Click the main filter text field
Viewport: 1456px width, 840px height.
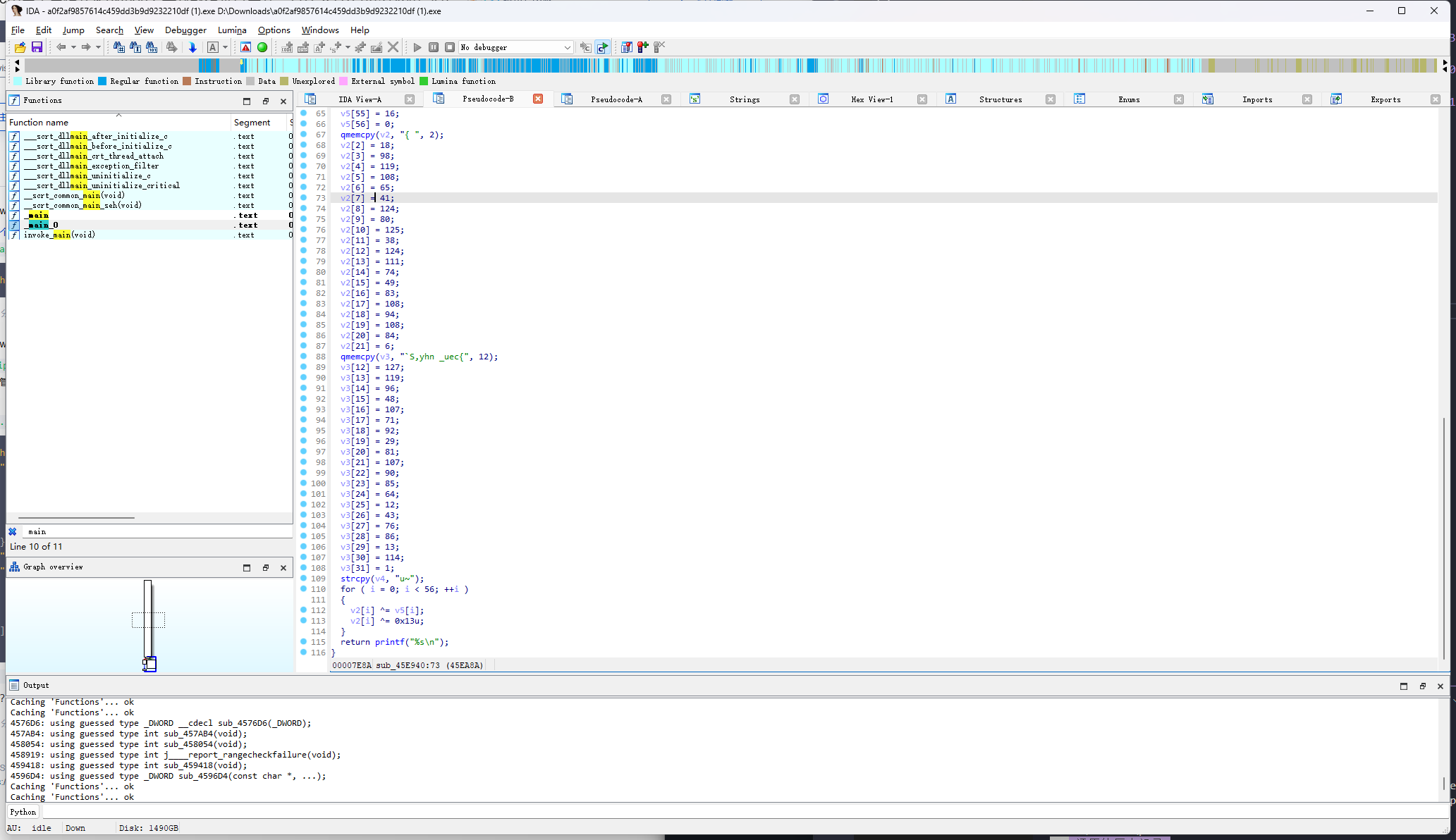[158, 531]
